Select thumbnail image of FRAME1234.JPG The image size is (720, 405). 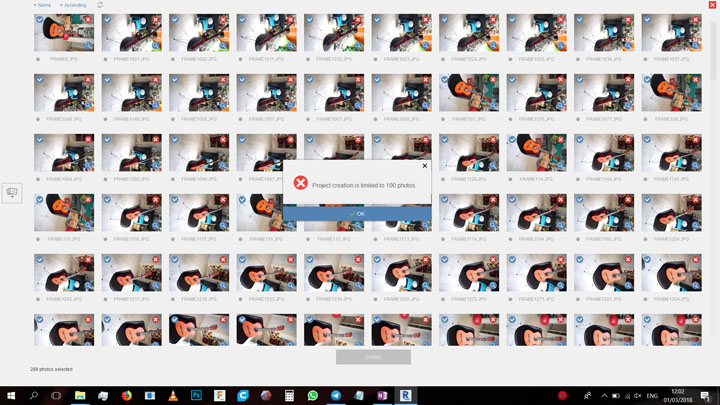coord(334,273)
